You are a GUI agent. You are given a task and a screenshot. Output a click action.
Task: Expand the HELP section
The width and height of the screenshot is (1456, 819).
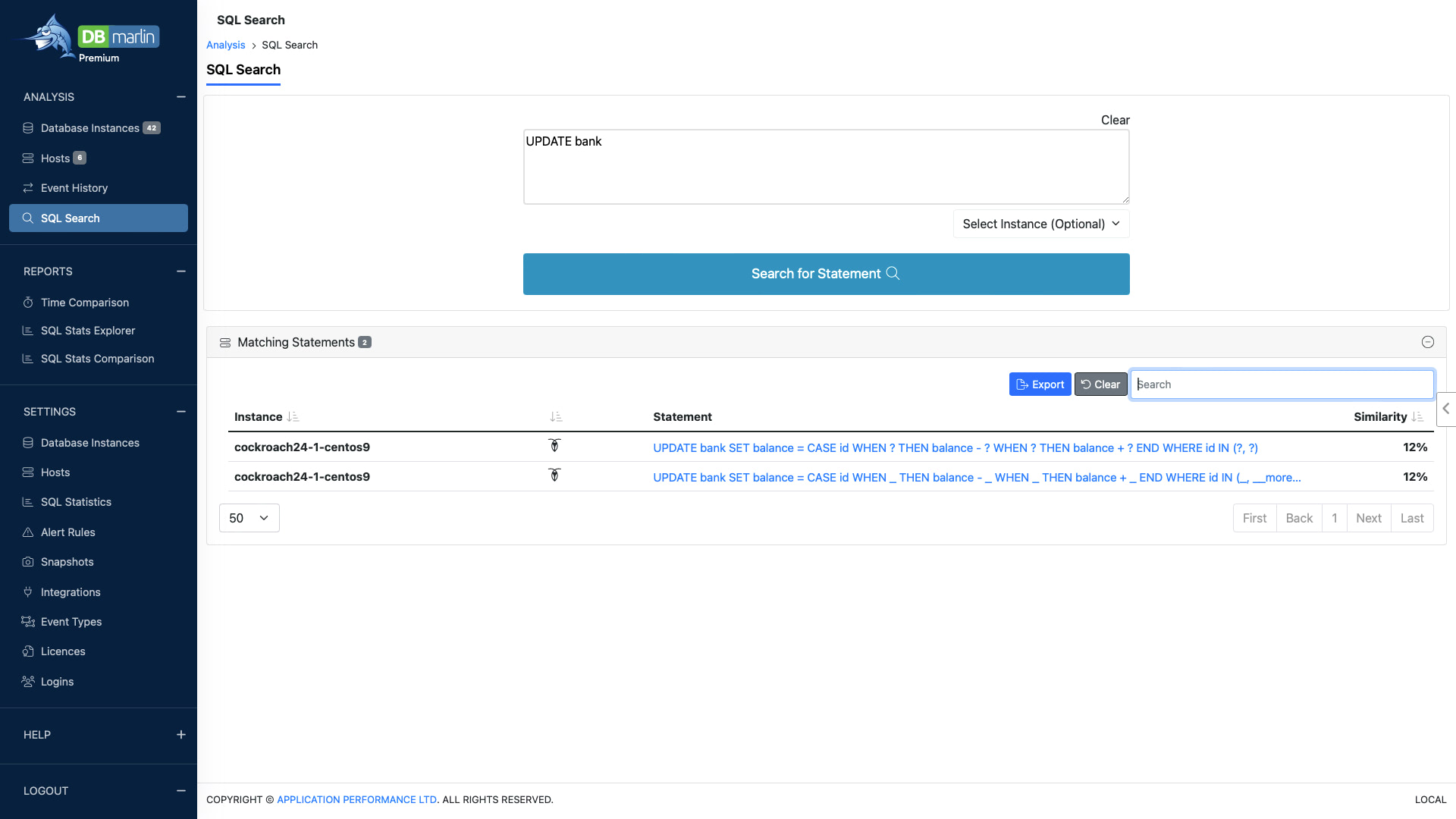[x=181, y=735]
